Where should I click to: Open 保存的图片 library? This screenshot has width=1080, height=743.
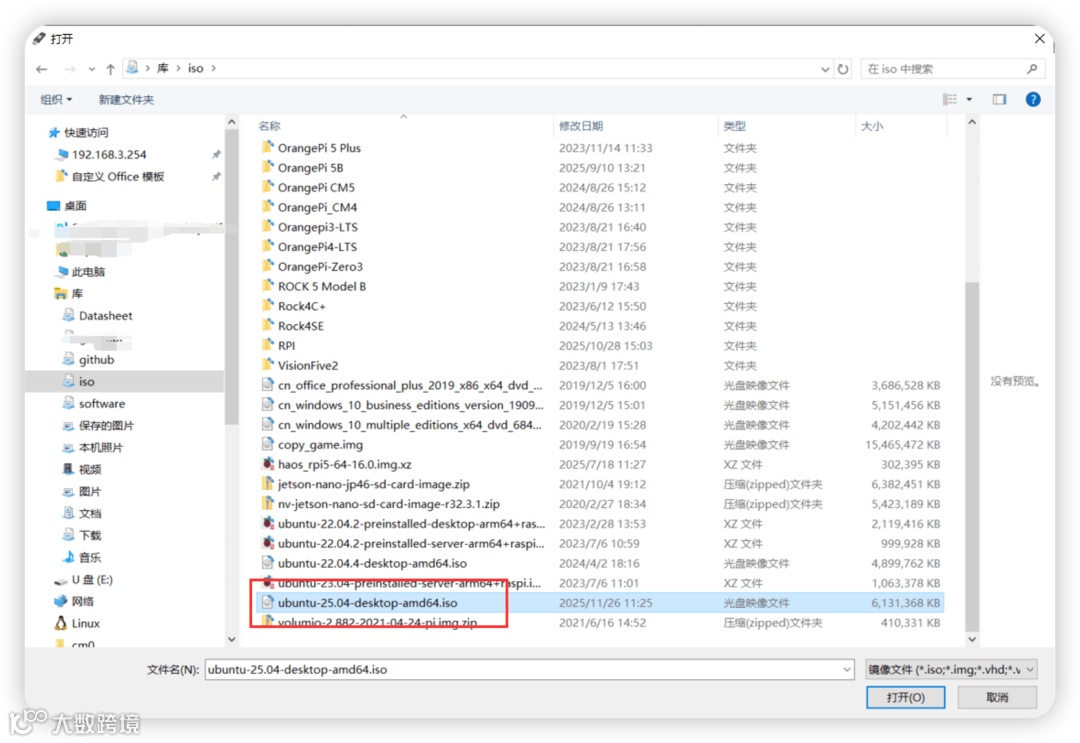106,426
